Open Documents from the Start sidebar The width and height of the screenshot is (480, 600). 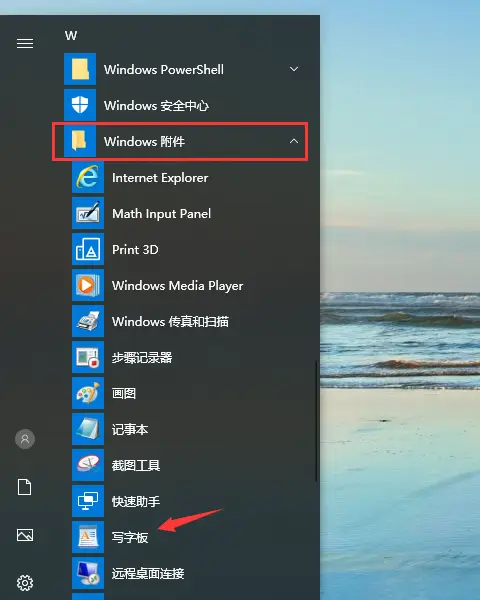pos(25,487)
